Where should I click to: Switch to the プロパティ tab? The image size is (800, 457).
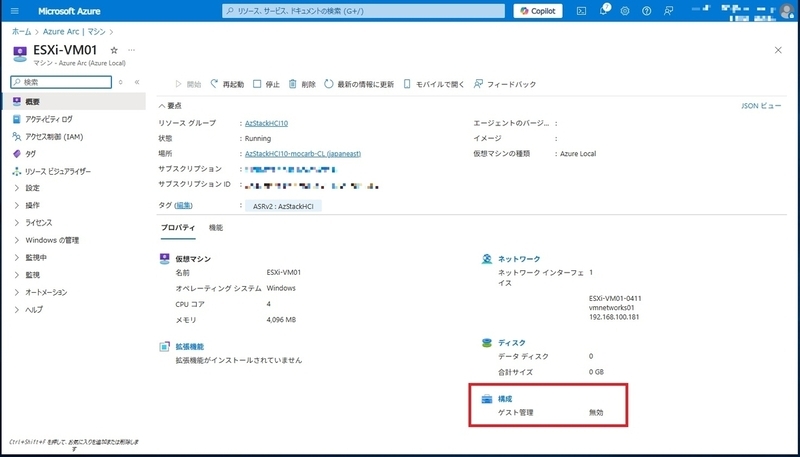[178, 228]
